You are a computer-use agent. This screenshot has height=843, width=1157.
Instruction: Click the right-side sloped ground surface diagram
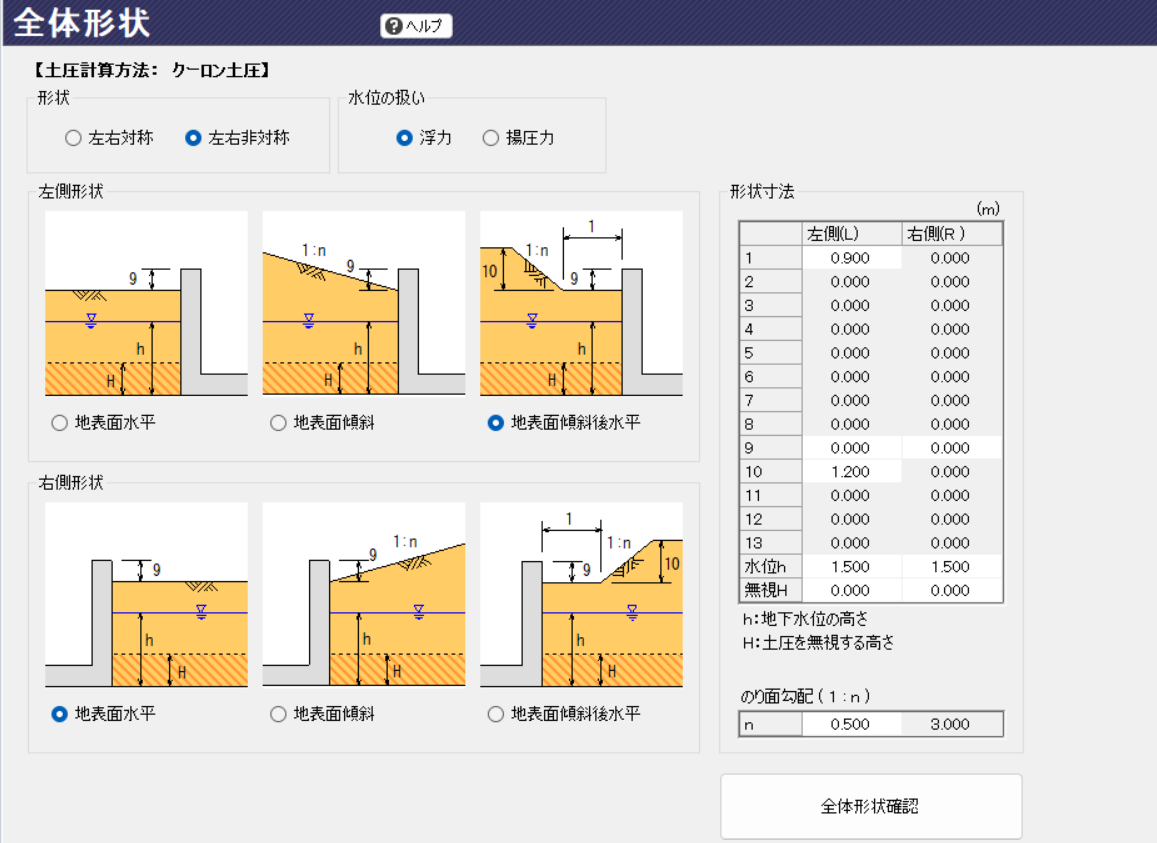(364, 594)
